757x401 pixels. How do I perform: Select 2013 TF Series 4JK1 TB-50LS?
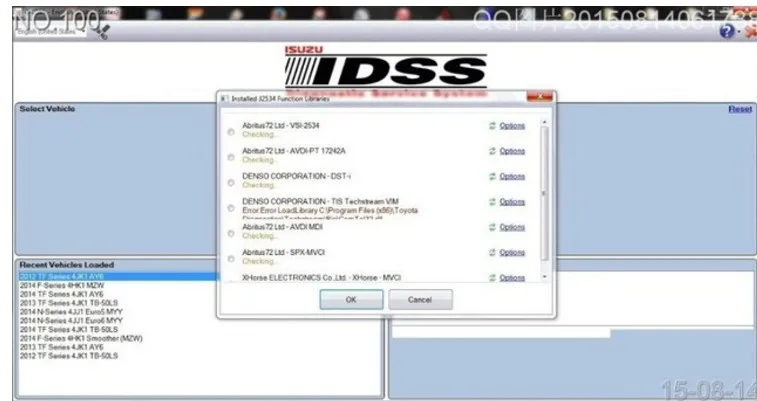69,303
